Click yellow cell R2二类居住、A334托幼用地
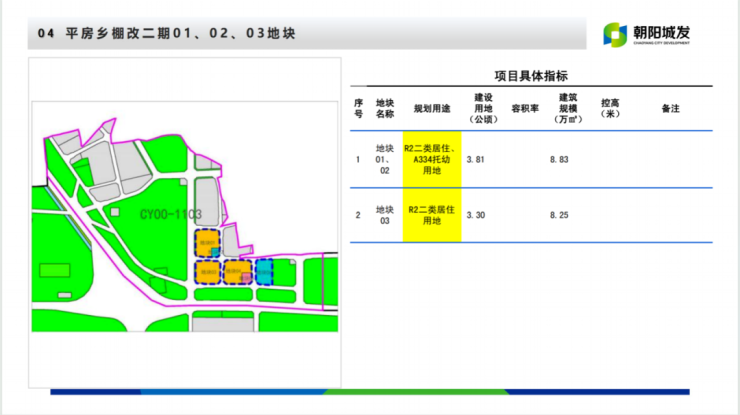This screenshot has height=415, width=740. 432,159
